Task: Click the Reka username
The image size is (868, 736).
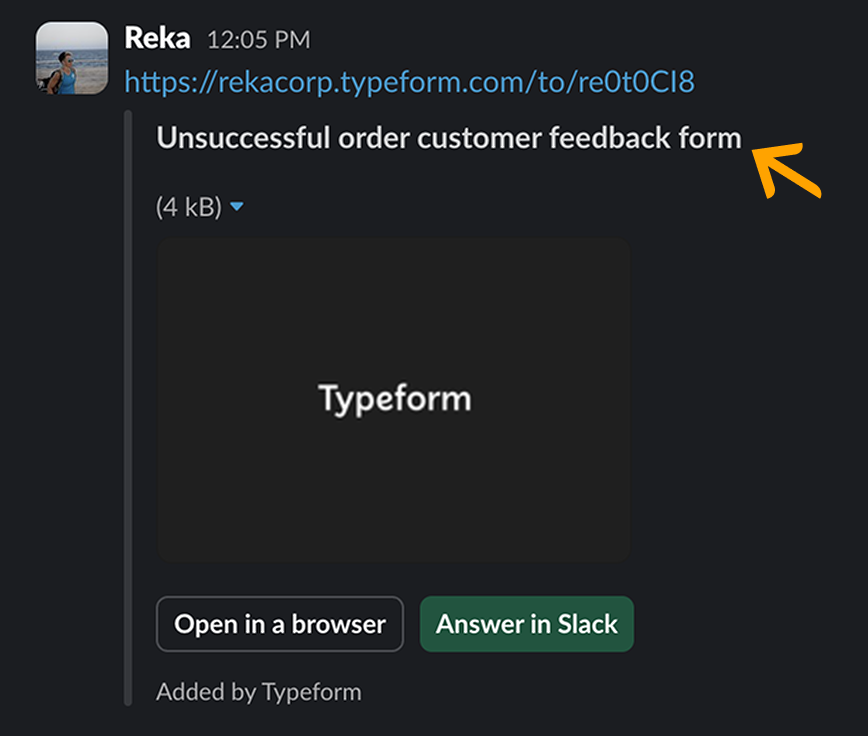Action: 157,39
